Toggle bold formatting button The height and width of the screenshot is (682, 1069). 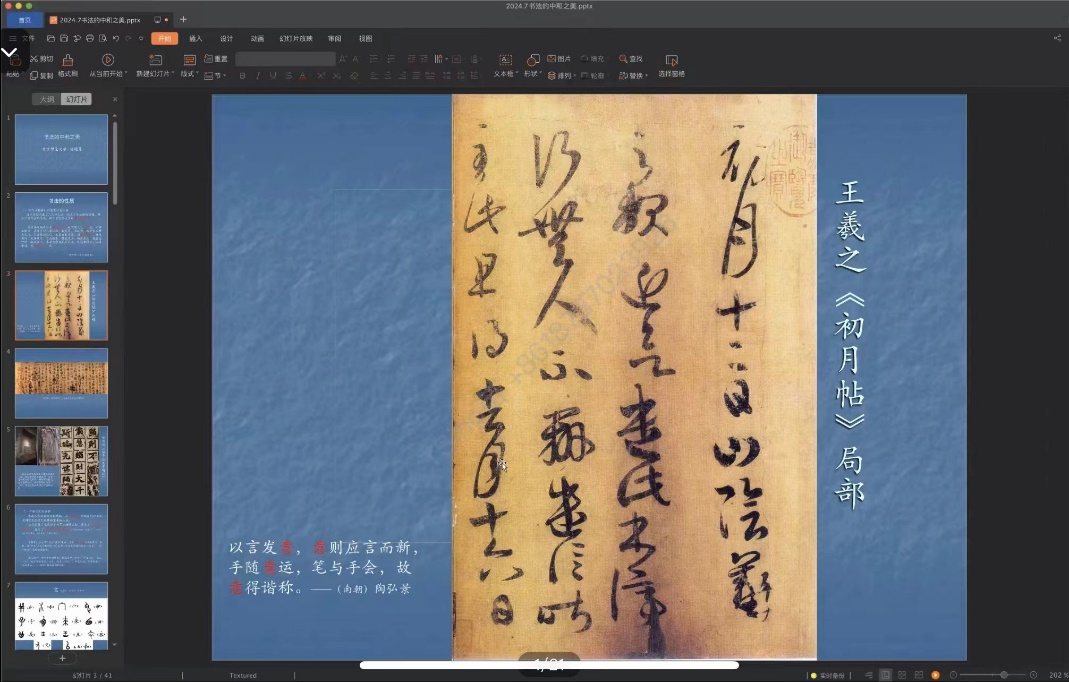(x=243, y=75)
